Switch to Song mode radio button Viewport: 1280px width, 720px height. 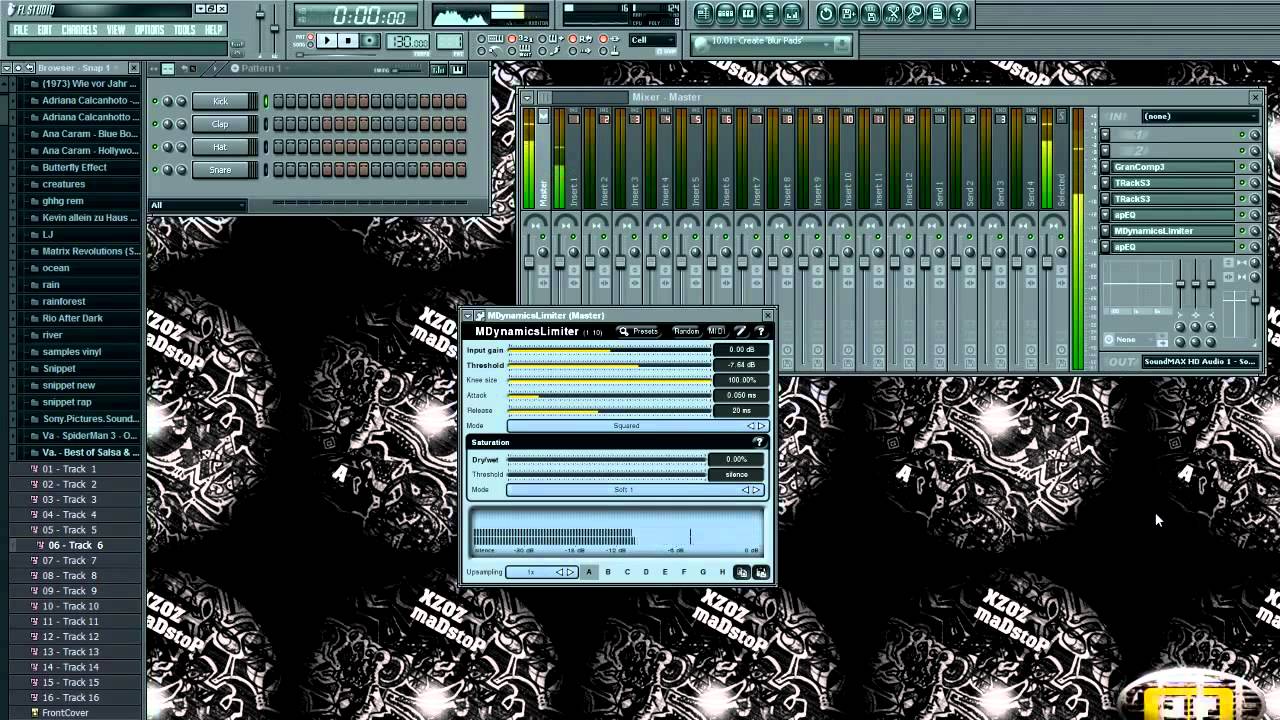click(x=310, y=45)
